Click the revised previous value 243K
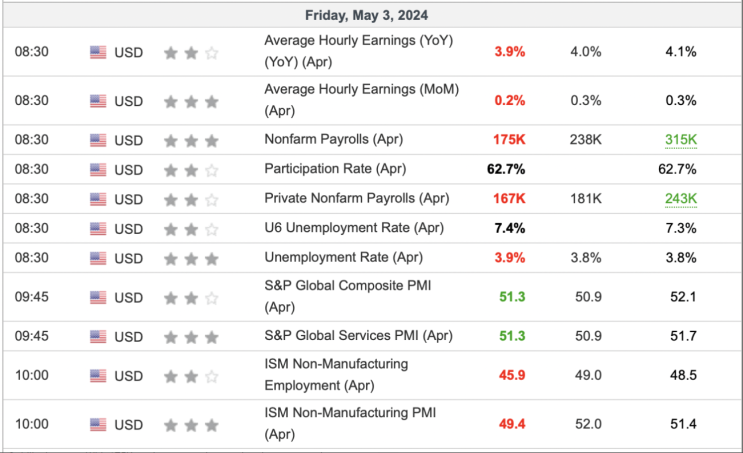Screen dimensions: 743x453 681,199
